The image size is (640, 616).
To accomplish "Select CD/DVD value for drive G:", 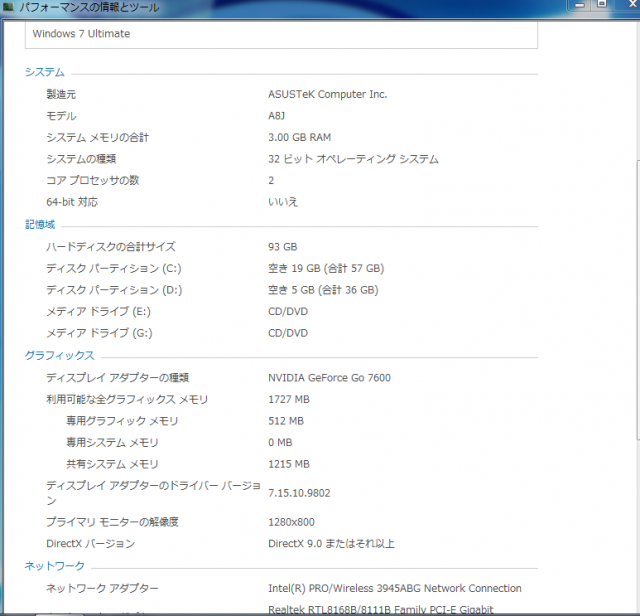I will [x=288, y=334].
